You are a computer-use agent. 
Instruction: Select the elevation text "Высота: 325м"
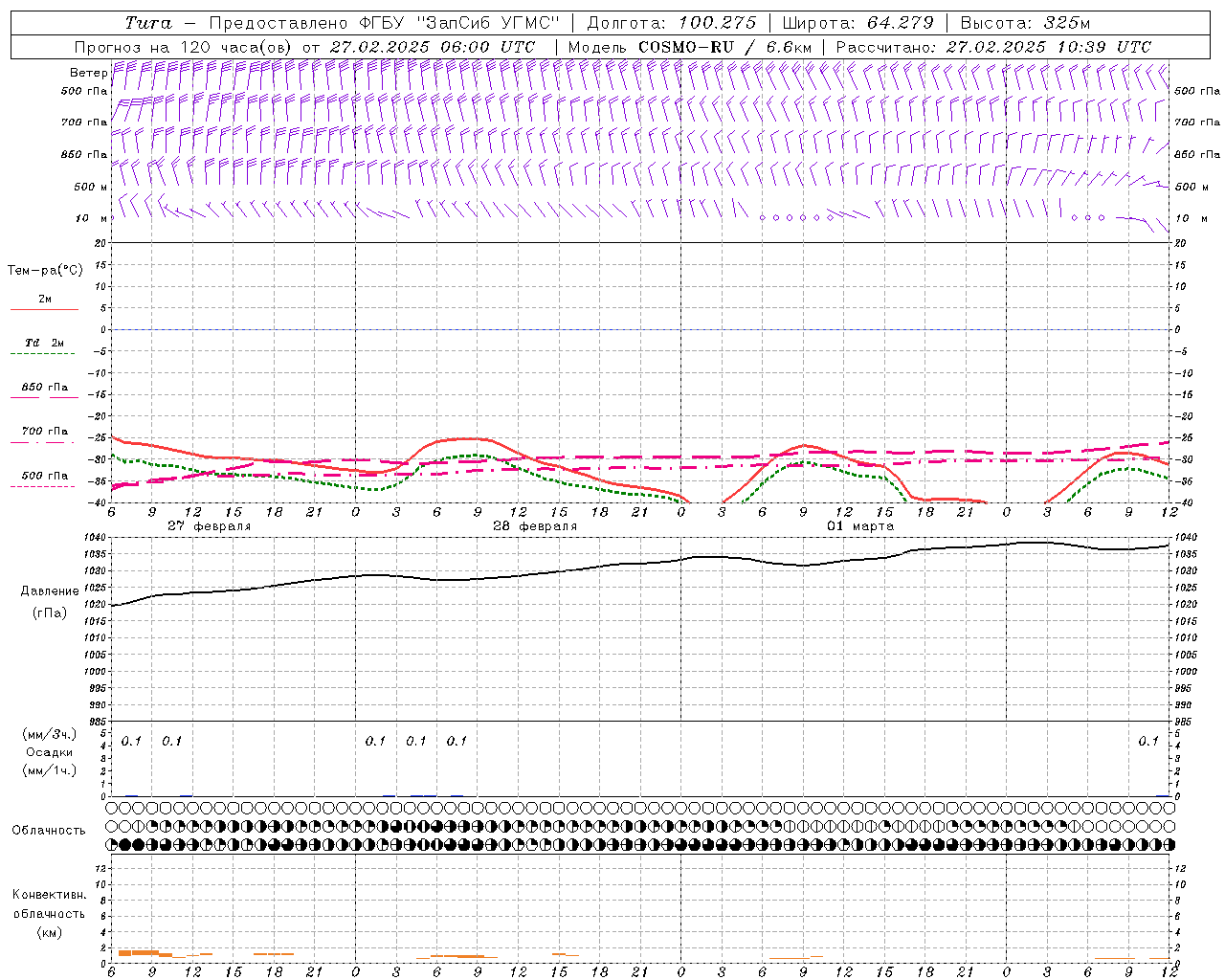[x=1025, y=23]
